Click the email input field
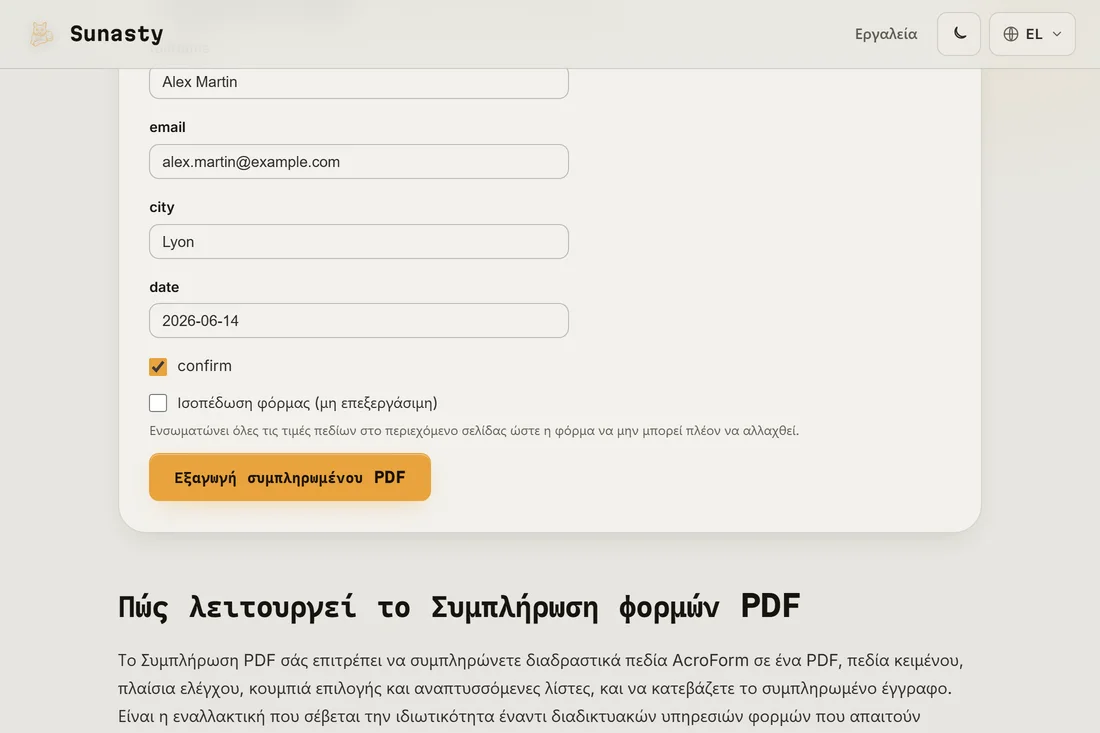1100x733 pixels. (x=358, y=161)
